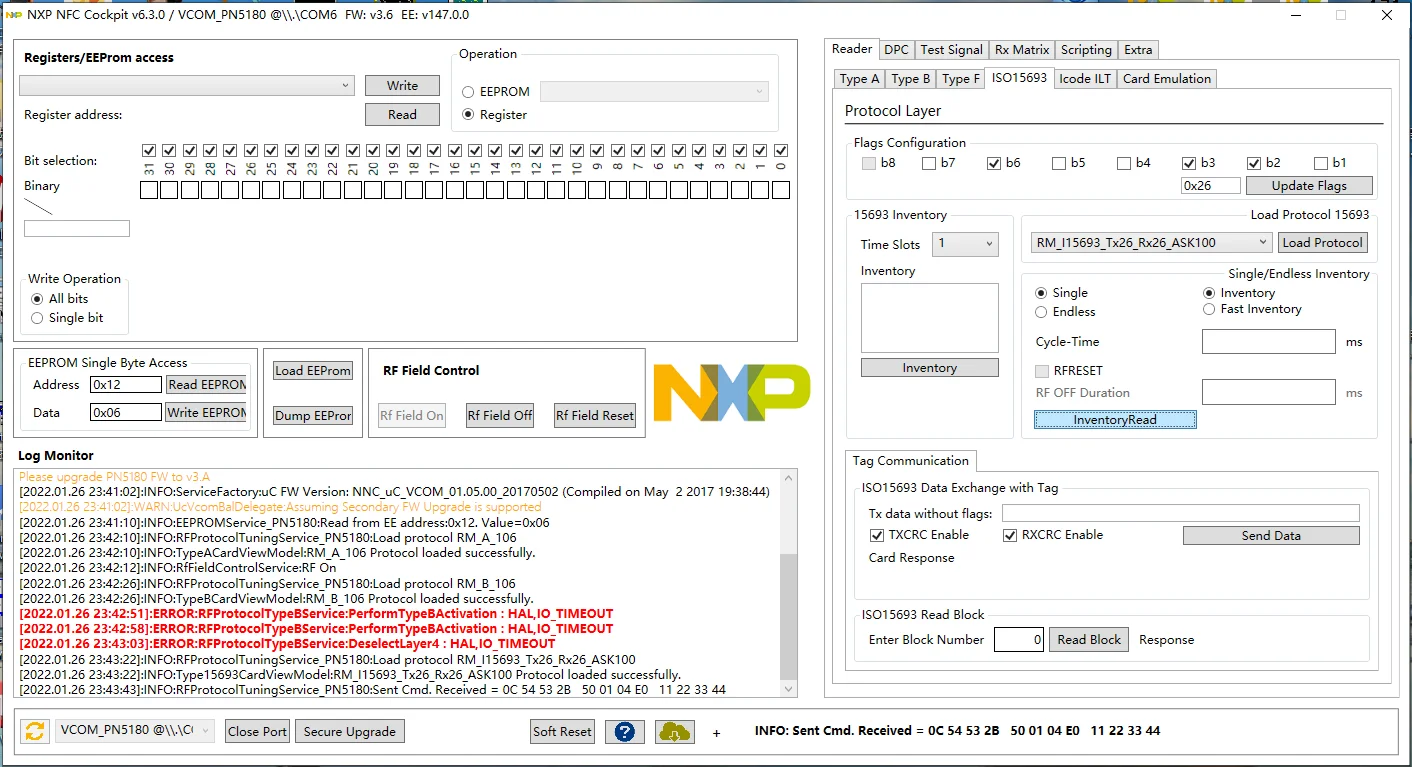The height and width of the screenshot is (767, 1412).
Task: Click the Send Data button
Action: click(x=1271, y=536)
